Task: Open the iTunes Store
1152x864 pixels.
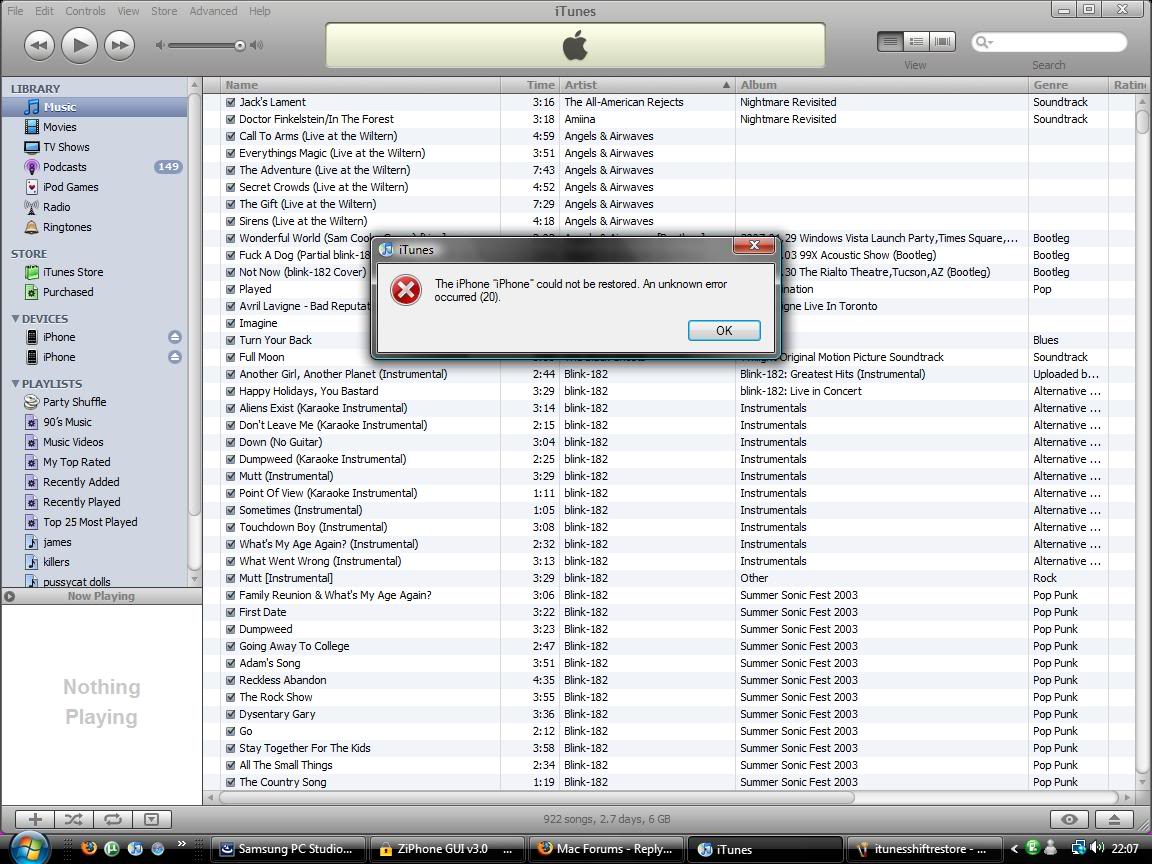Action: coord(72,272)
